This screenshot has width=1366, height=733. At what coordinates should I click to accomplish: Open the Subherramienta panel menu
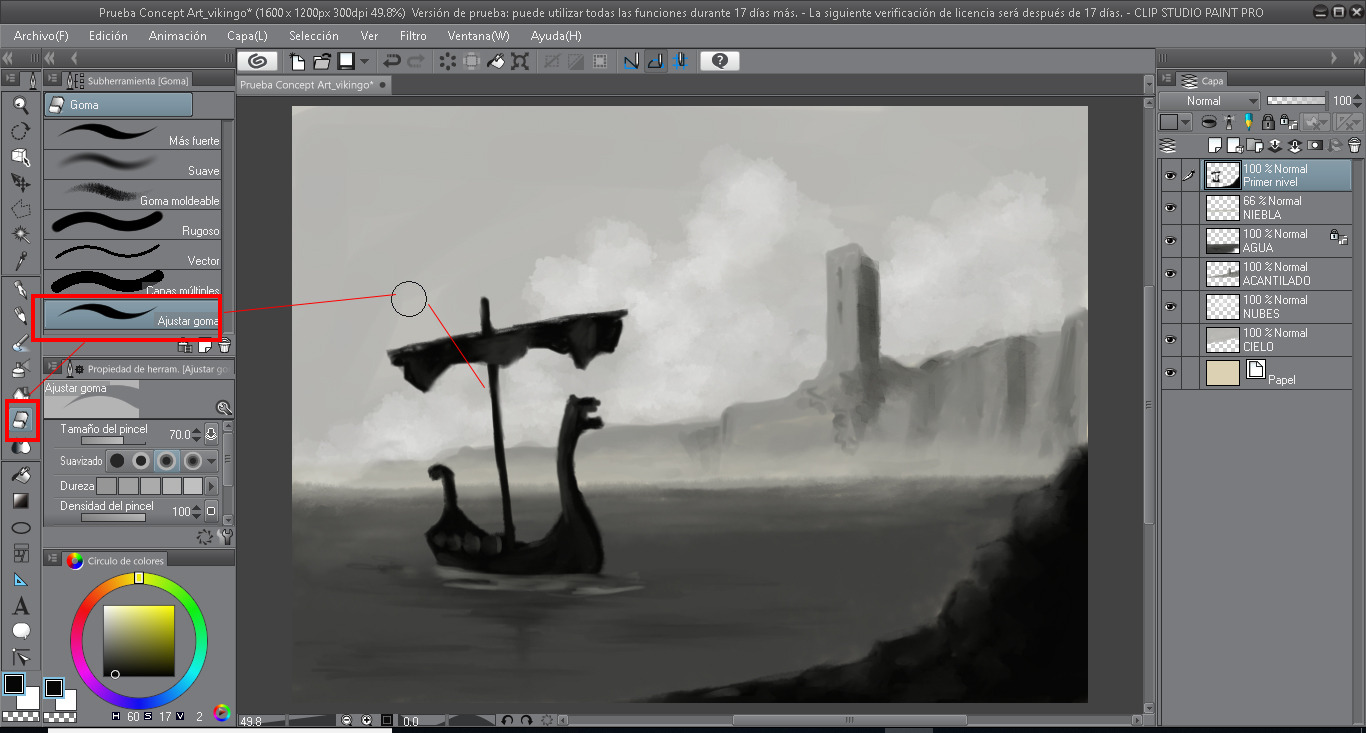pos(51,80)
